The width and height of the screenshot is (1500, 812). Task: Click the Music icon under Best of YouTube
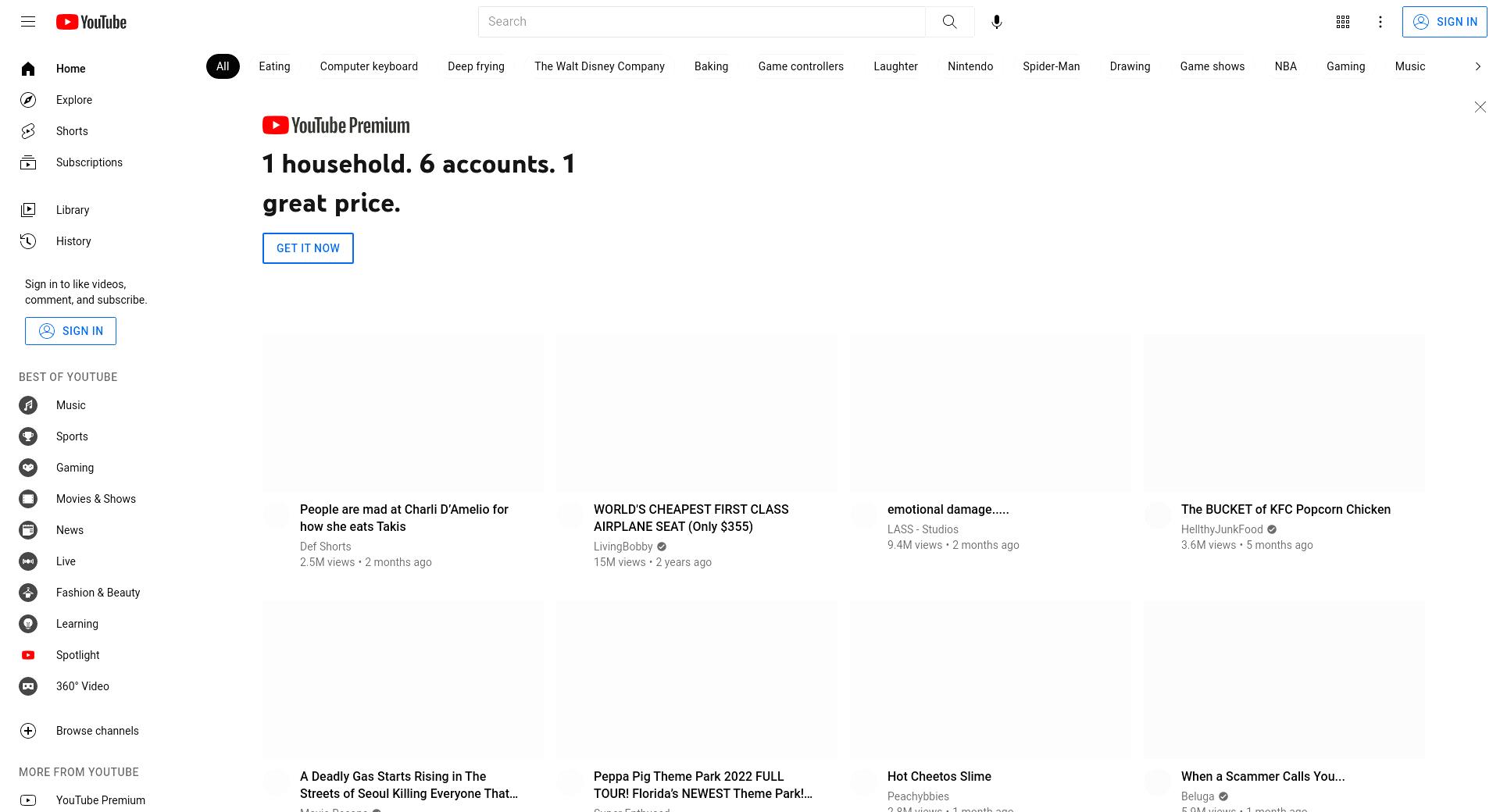click(28, 405)
